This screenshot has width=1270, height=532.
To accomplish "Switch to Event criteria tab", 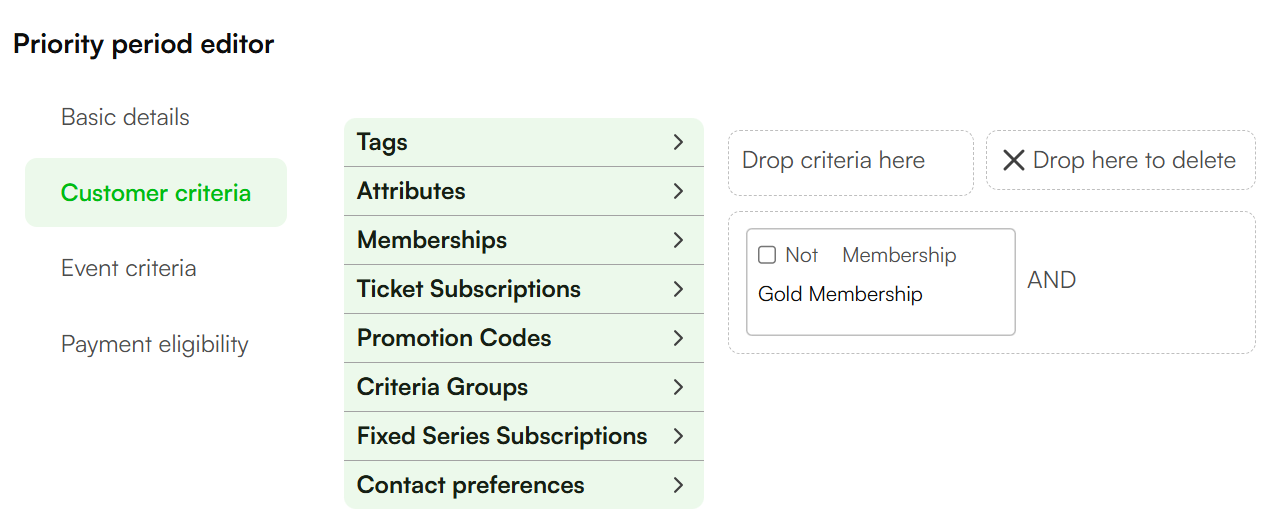I will [x=128, y=268].
